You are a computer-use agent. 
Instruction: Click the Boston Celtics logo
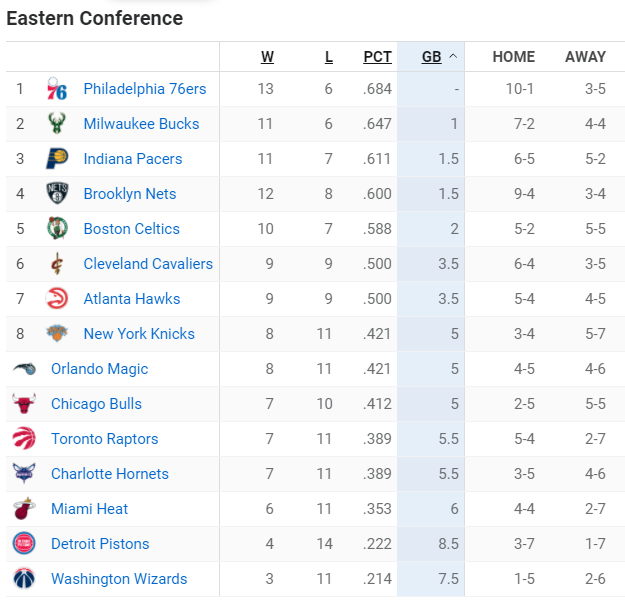(57, 228)
